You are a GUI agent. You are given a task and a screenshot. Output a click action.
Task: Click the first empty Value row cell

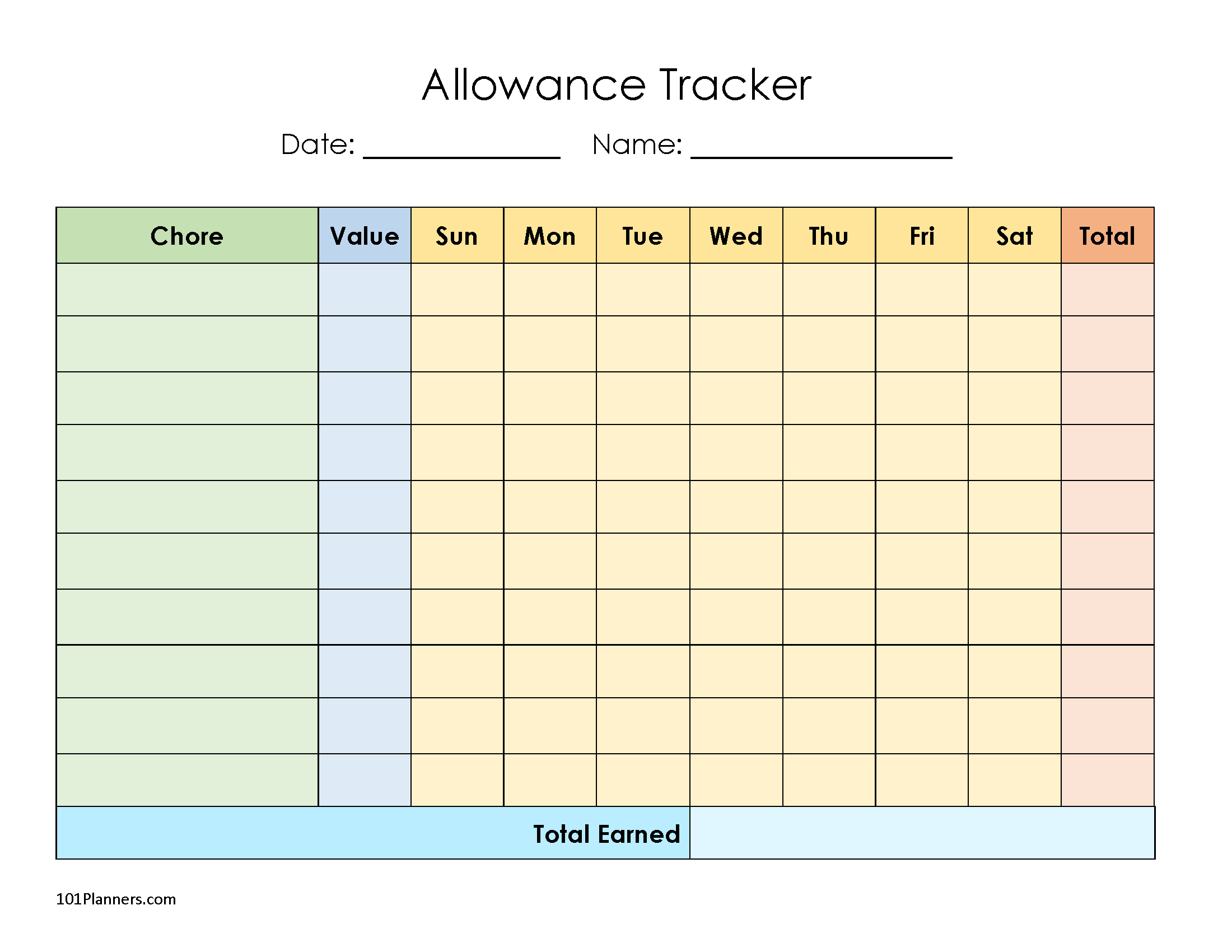click(365, 290)
